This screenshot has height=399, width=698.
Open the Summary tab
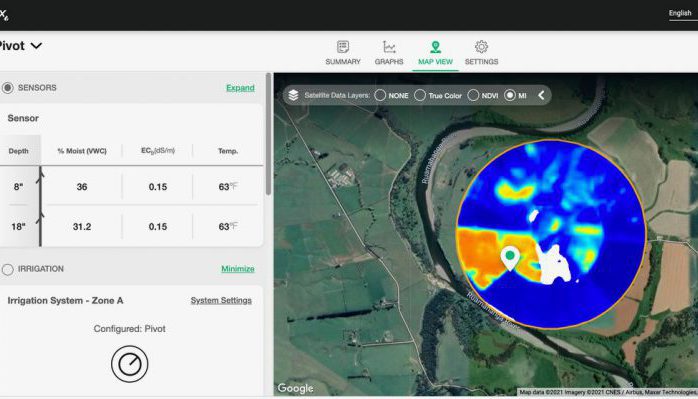tap(343, 53)
